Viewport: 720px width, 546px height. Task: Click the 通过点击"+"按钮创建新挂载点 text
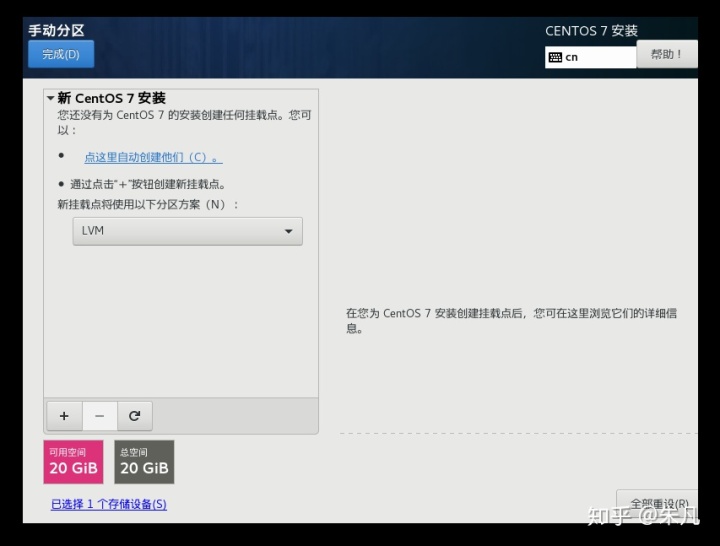click(148, 185)
